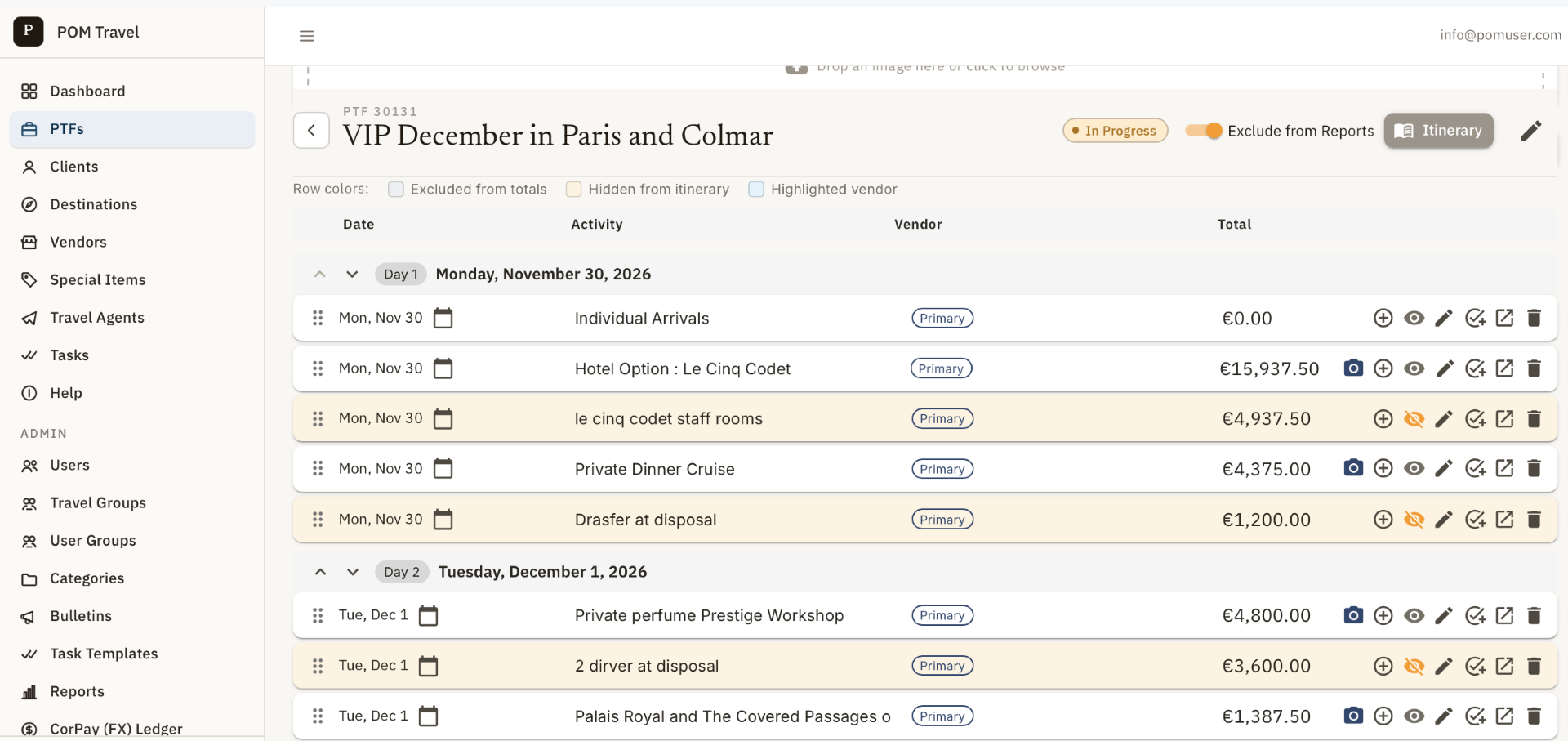Add item to Individual Arrivals row
The image size is (1568, 741).
[1383, 319]
